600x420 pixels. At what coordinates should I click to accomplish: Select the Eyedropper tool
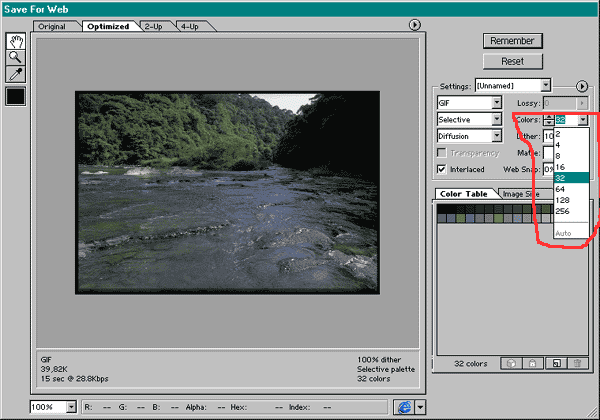point(16,74)
